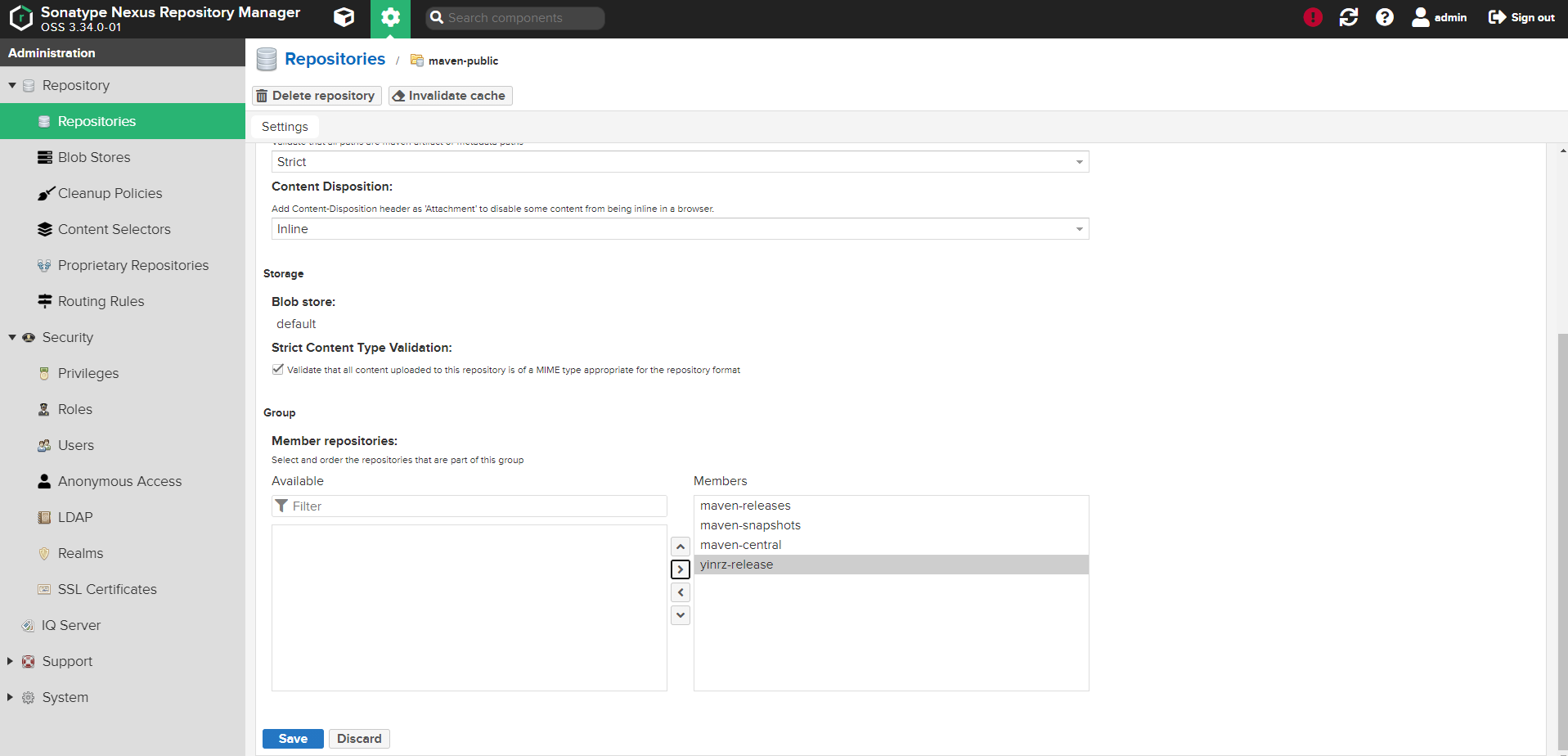Viewport: 1568px width, 756px height.
Task: Click the add to Members right-arrow button
Action: click(681, 569)
